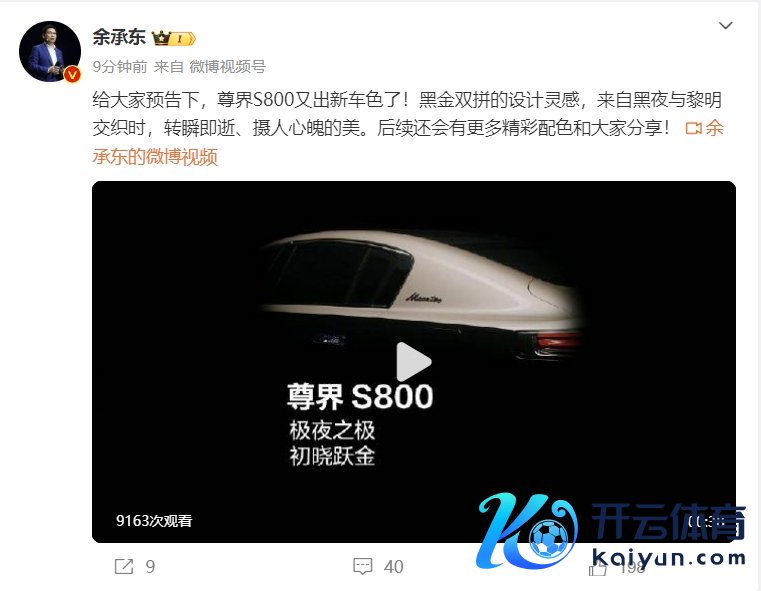
Task: Click the 开云体育 watermark title
Action: click(668, 522)
